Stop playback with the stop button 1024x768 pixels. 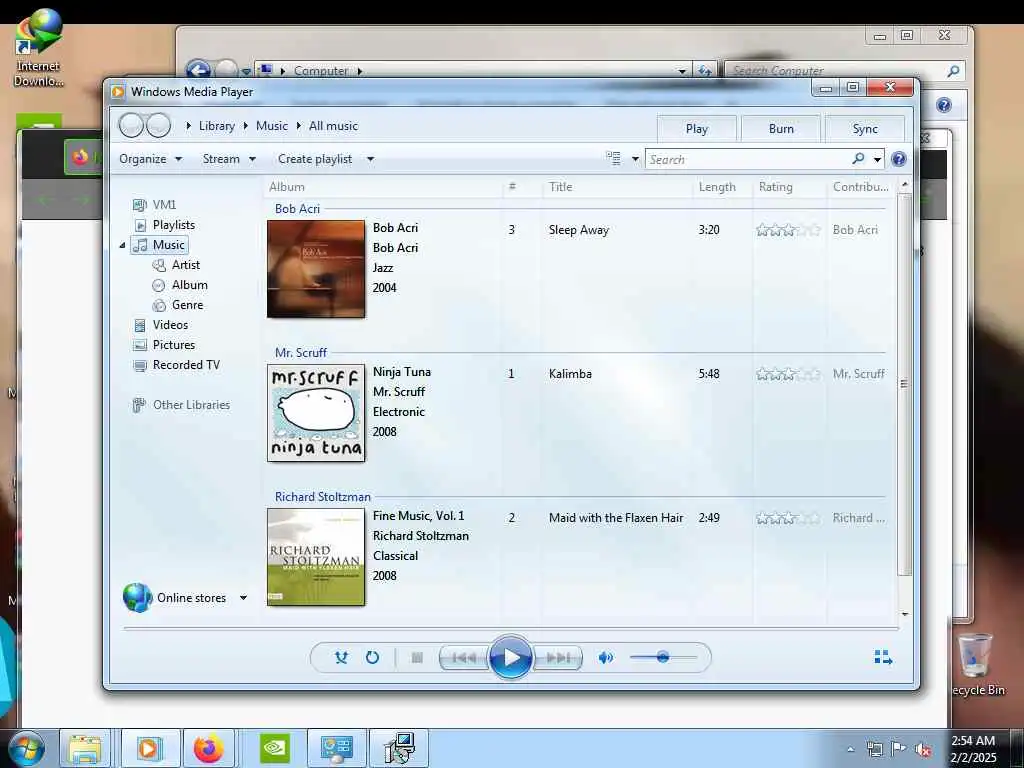coord(417,658)
